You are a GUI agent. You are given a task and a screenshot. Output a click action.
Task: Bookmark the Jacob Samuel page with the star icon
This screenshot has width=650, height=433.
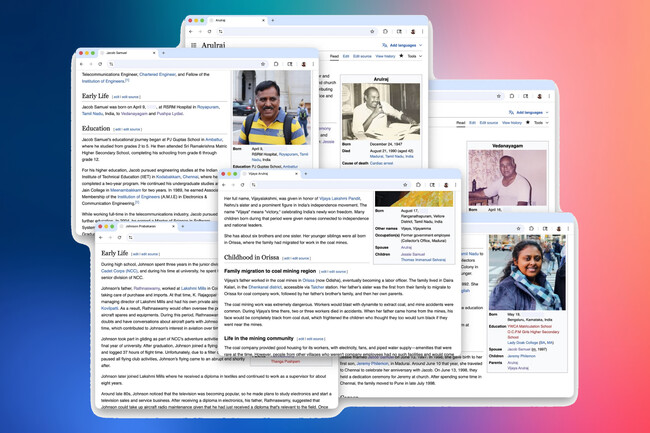tap(263, 64)
